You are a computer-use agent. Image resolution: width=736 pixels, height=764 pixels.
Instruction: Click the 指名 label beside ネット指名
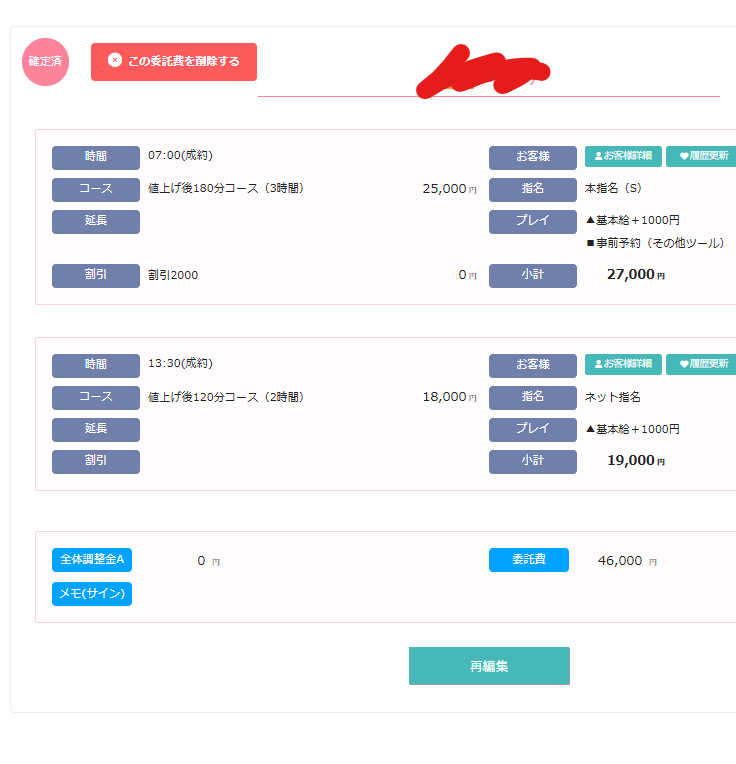(533, 398)
